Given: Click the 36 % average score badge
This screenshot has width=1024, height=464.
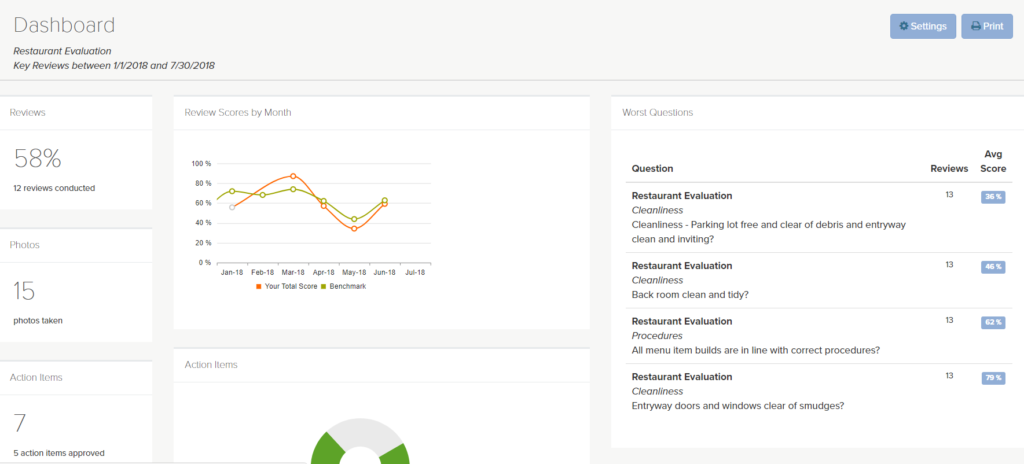Looking at the screenshot, I should tap(992, 197).
